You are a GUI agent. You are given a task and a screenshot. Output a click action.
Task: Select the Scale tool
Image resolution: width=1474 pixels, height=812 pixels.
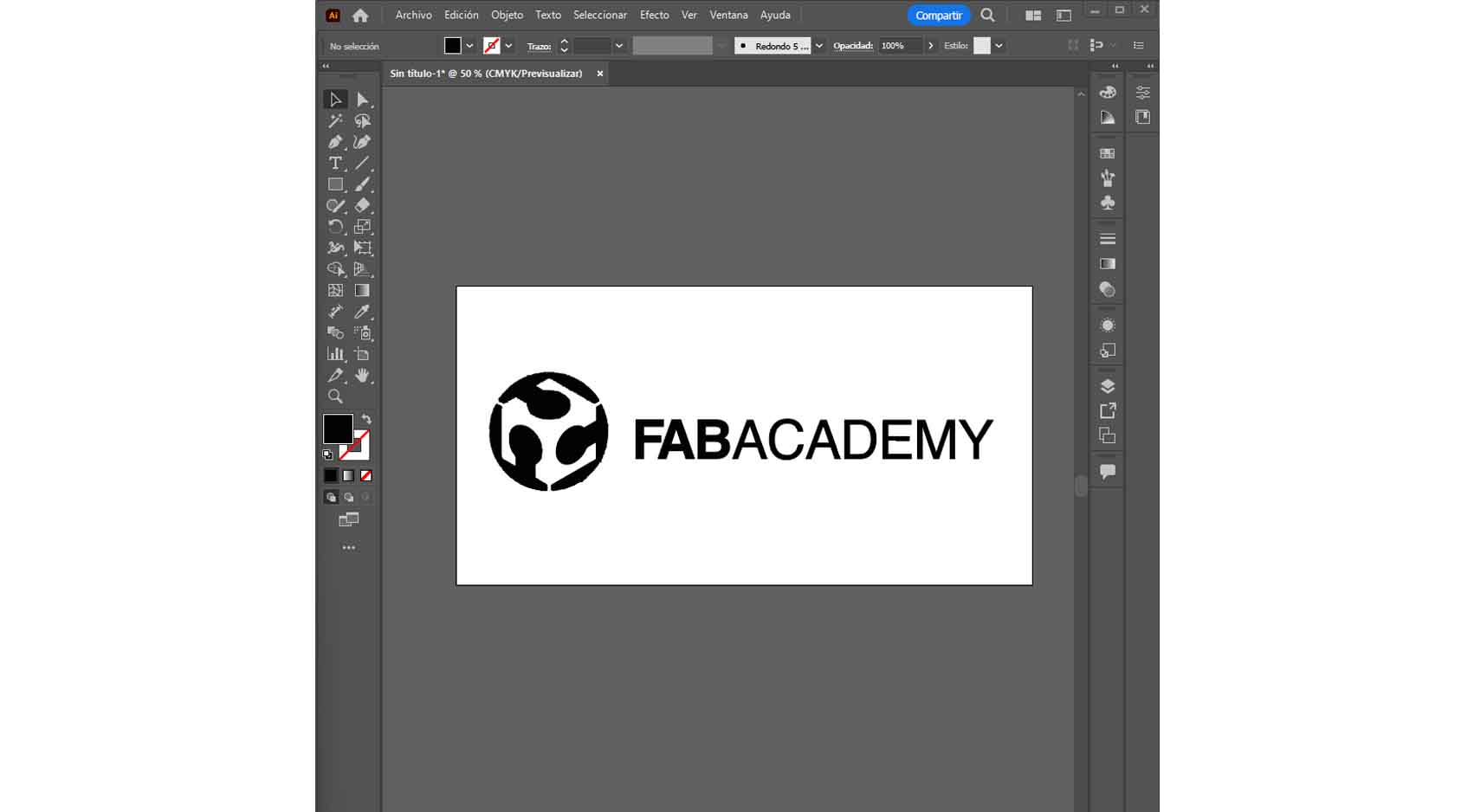(362, 227)
